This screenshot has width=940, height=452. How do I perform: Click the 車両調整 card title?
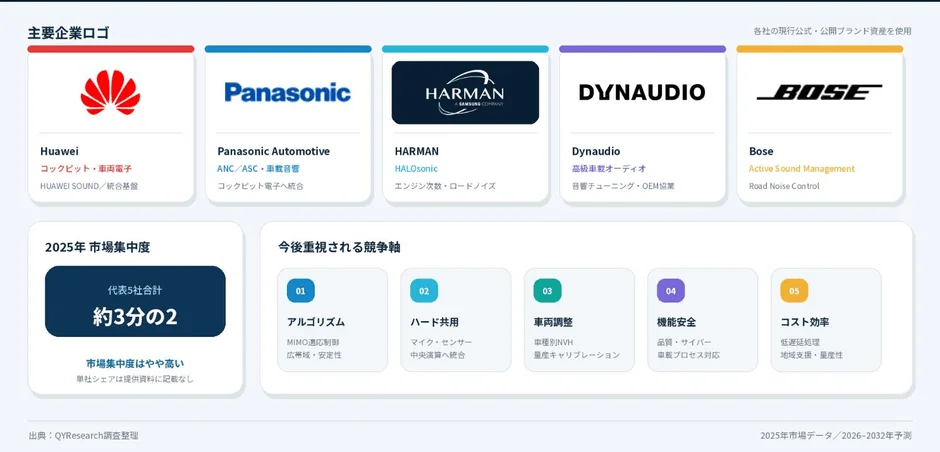click(553, 322)
